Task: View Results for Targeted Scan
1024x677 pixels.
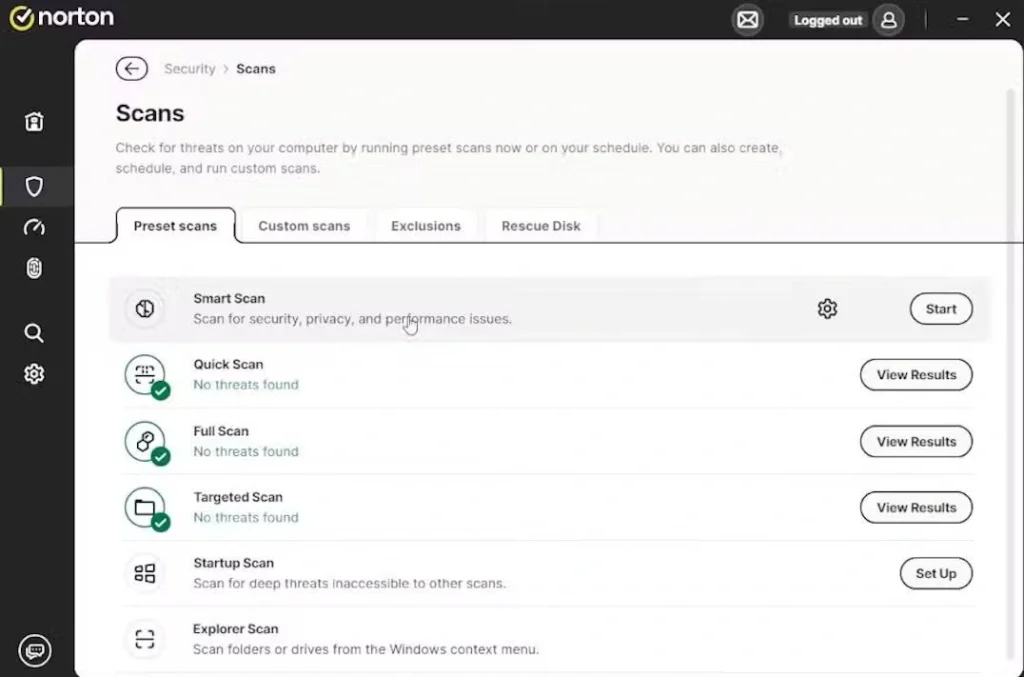Action: [x=916, y=507]
